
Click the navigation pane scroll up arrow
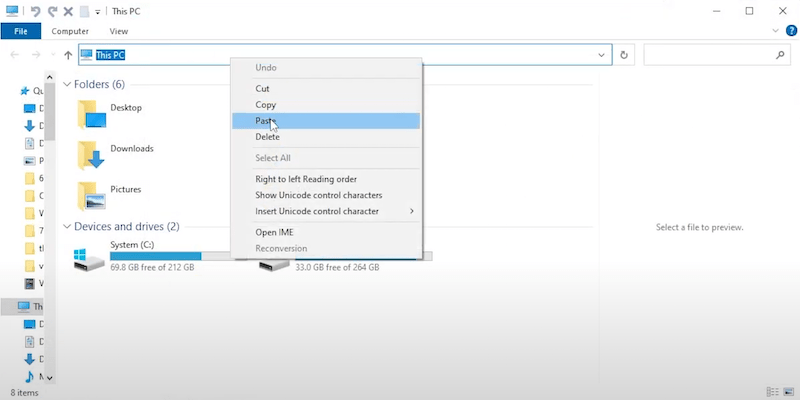coord(49,77)
